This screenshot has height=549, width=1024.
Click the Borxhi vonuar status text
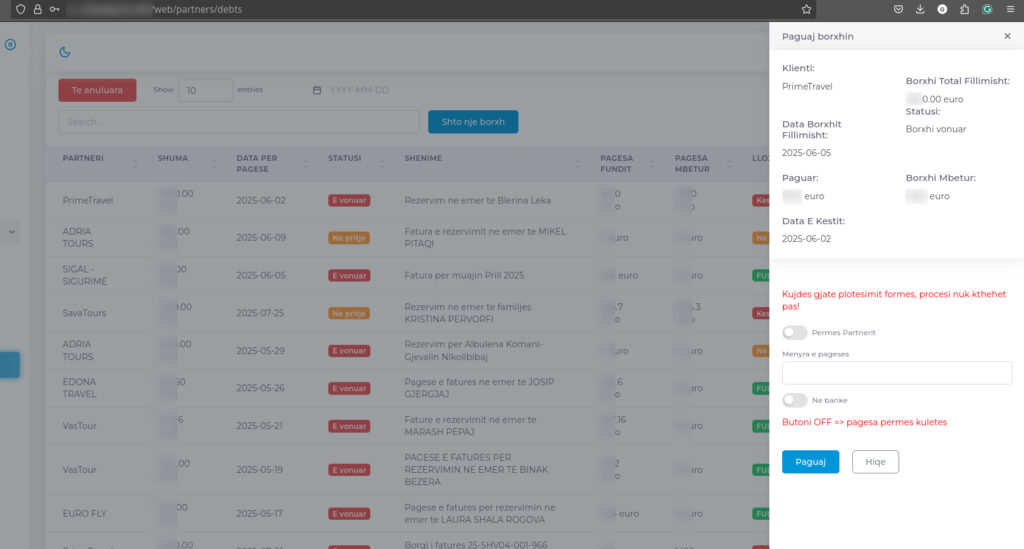[936, 129]
